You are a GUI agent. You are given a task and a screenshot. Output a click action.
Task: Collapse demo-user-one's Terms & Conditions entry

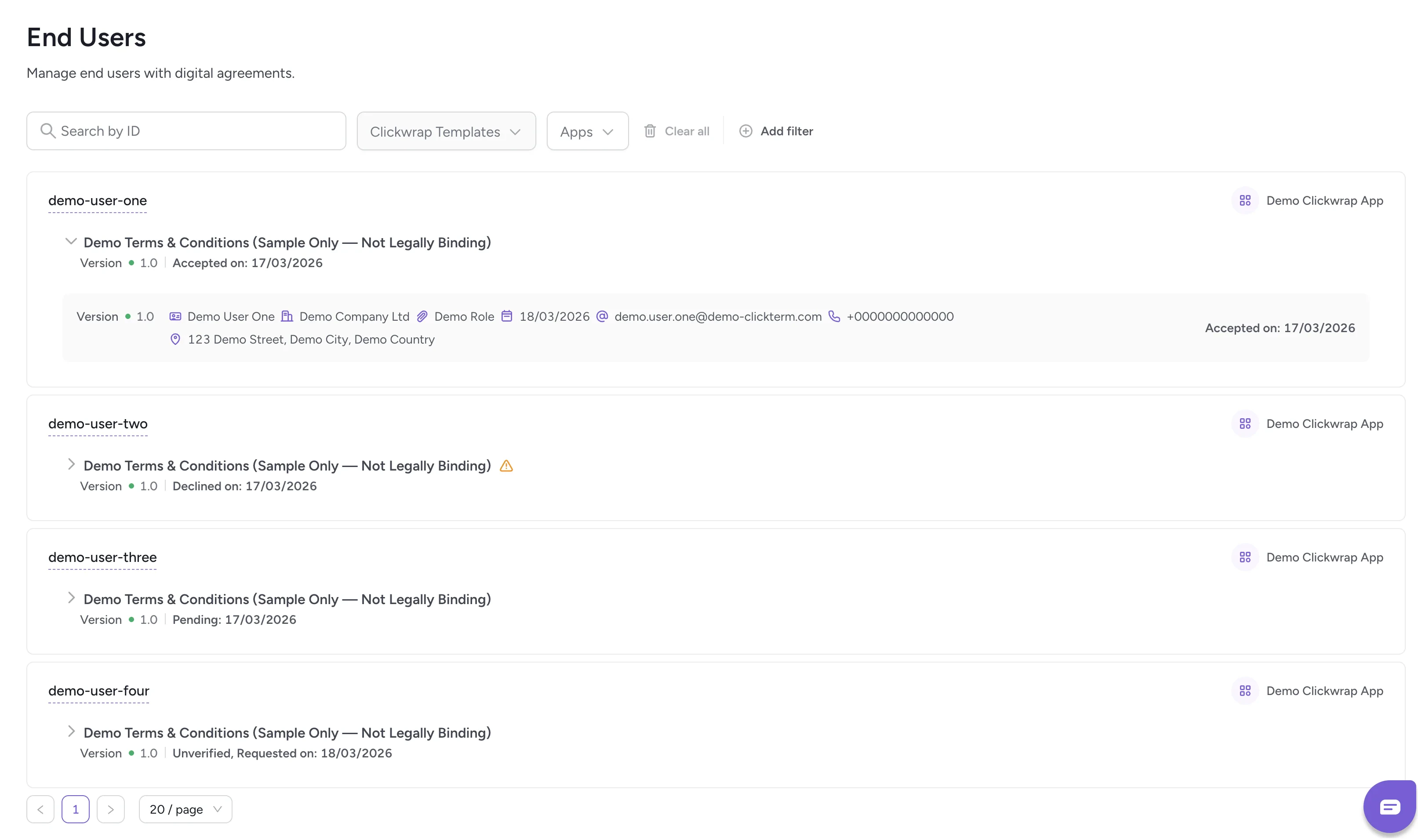pyautogui.click(x=71, y=241)
